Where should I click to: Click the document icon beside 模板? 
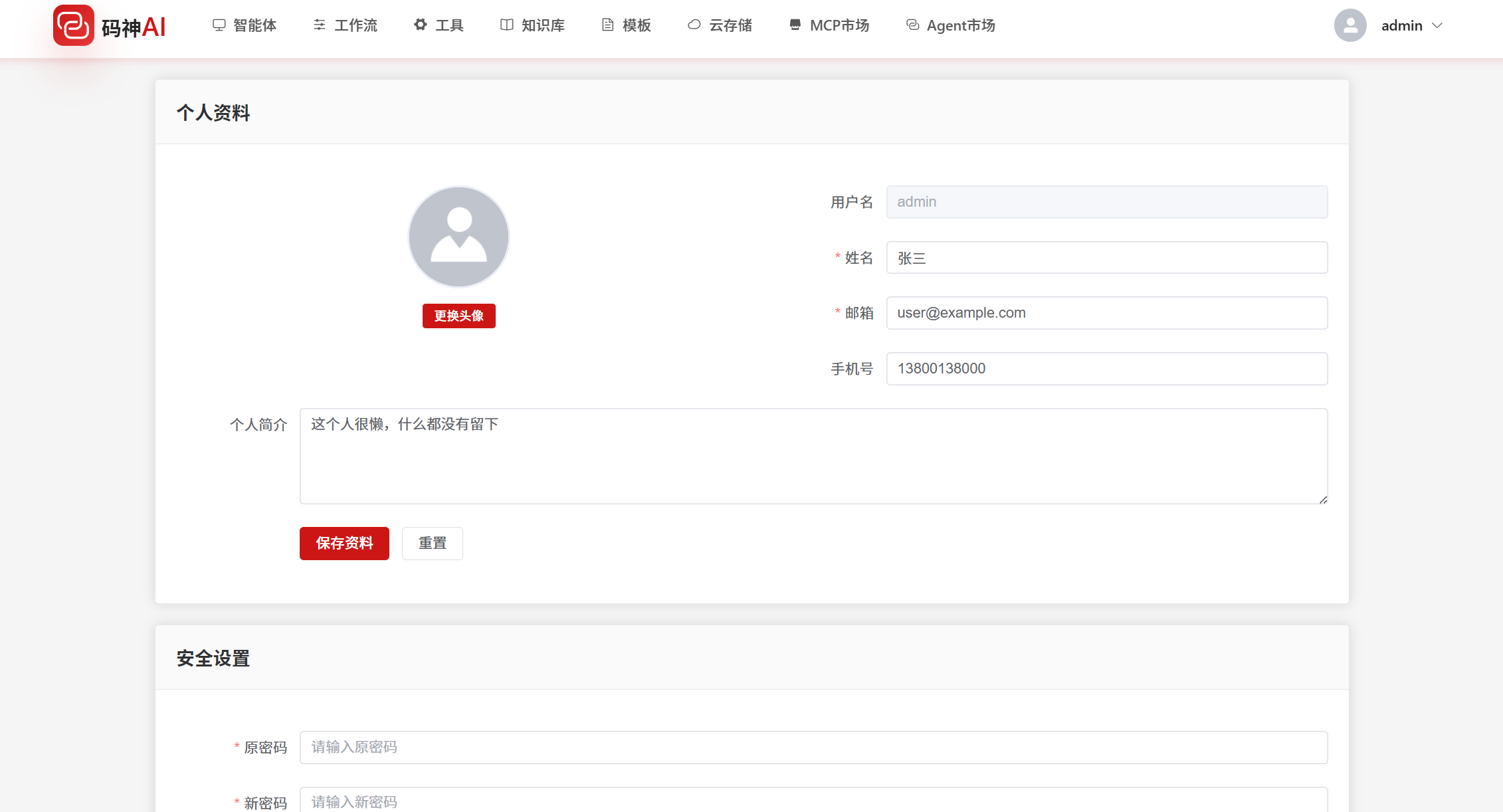607,25
